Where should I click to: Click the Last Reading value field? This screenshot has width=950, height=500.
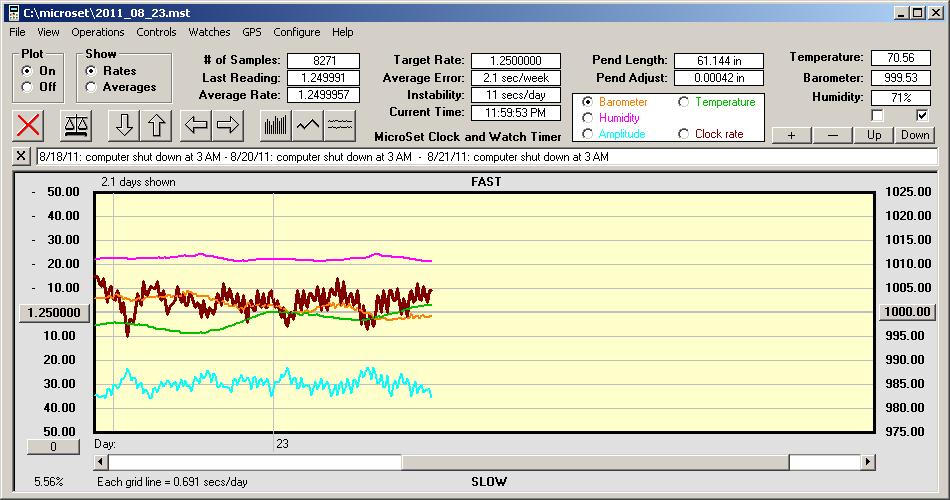pos(324,78)
